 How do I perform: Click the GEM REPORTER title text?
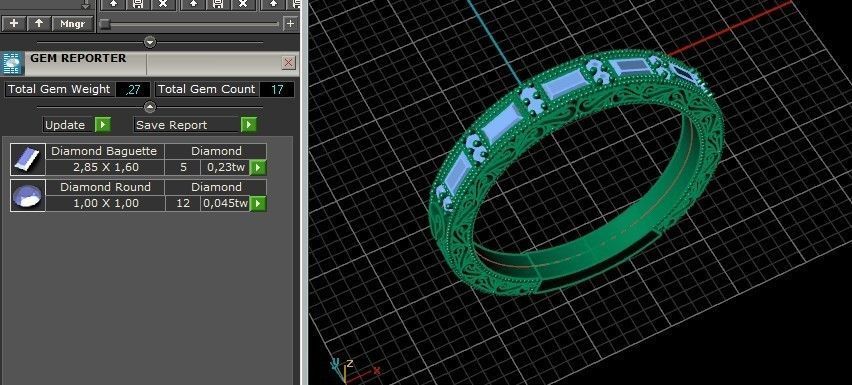(x=78, y=58)
